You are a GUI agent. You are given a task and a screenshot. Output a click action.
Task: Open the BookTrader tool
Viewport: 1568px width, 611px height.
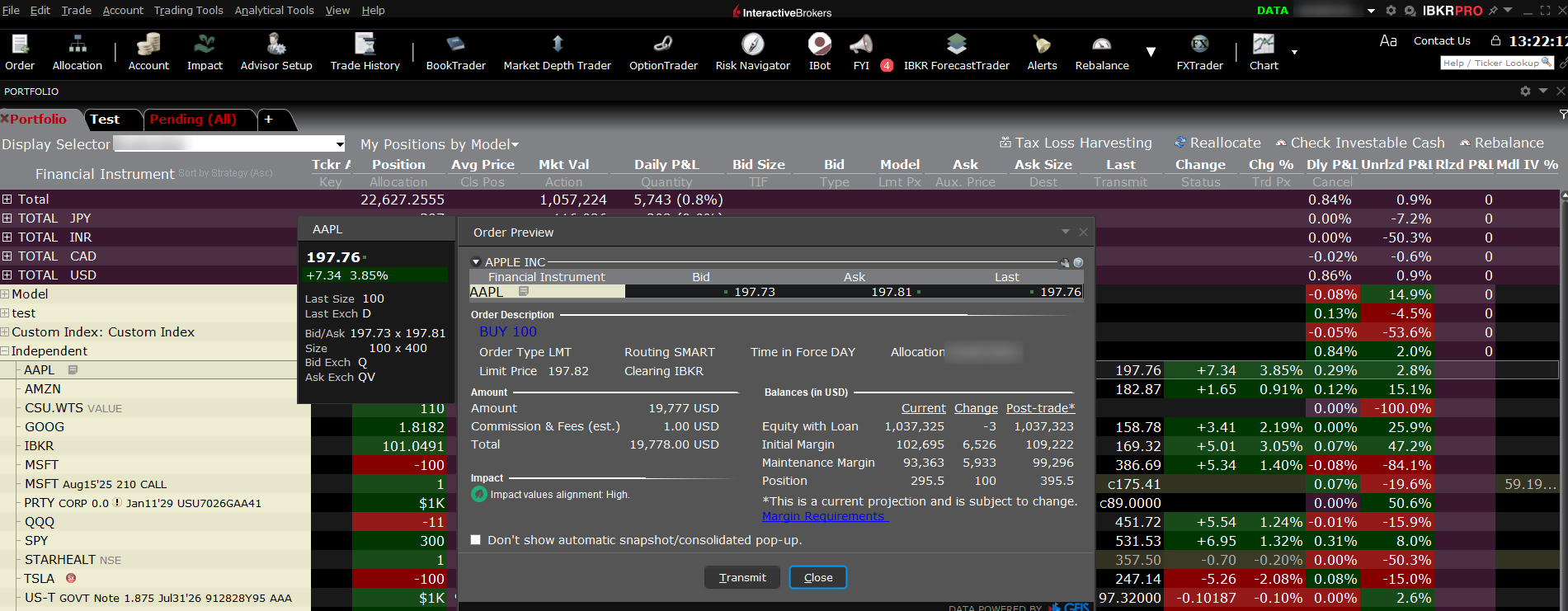455,52
